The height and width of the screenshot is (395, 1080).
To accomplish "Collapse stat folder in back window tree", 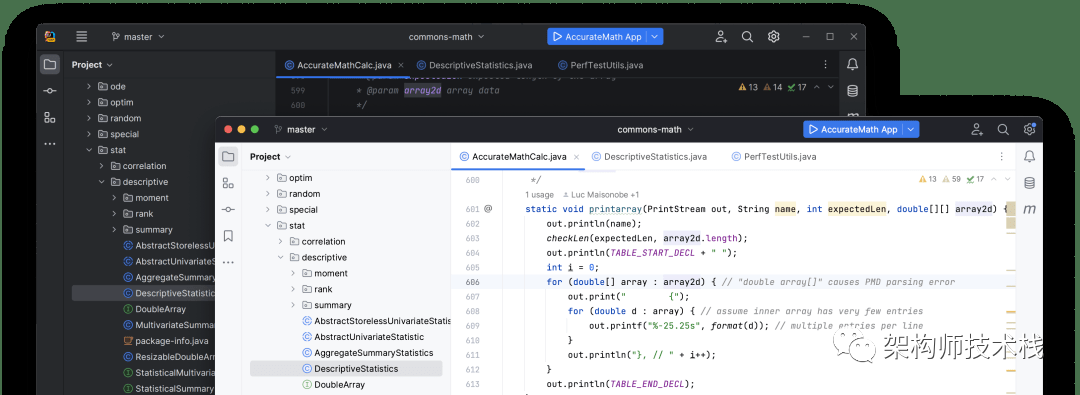I will pos(89,150).
